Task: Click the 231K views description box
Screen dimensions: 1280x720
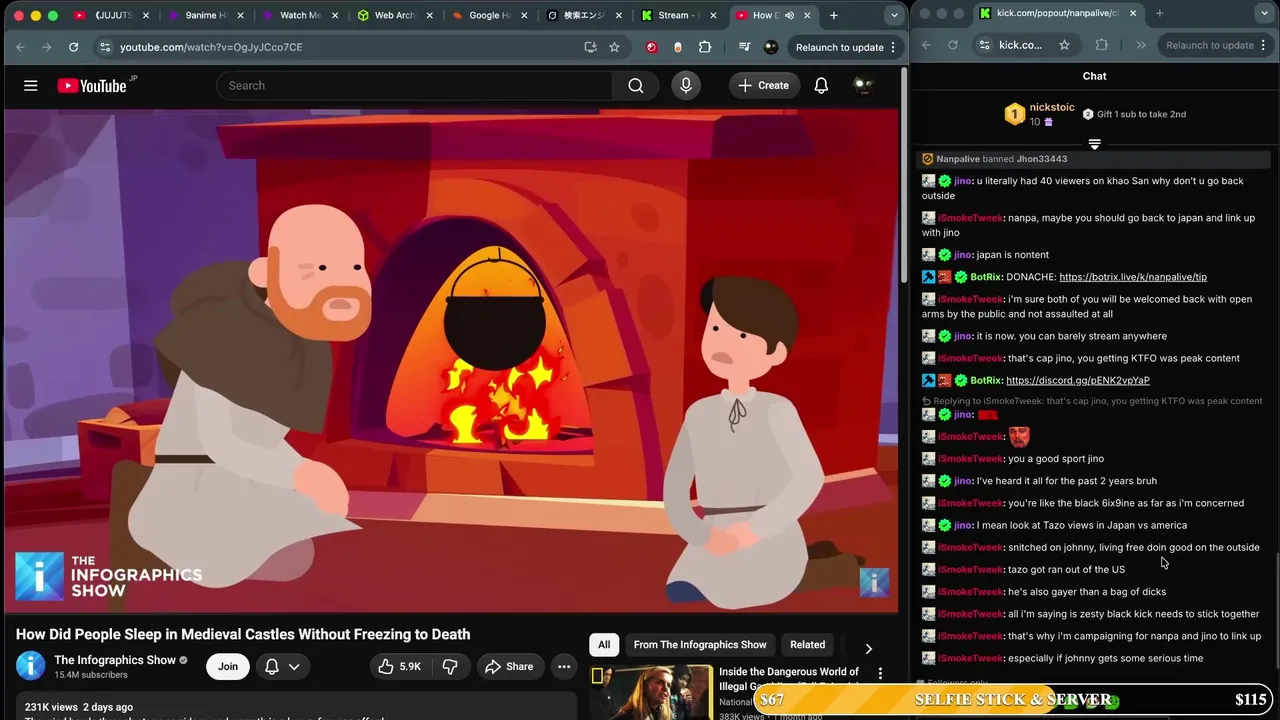Action: coord(296,706)
